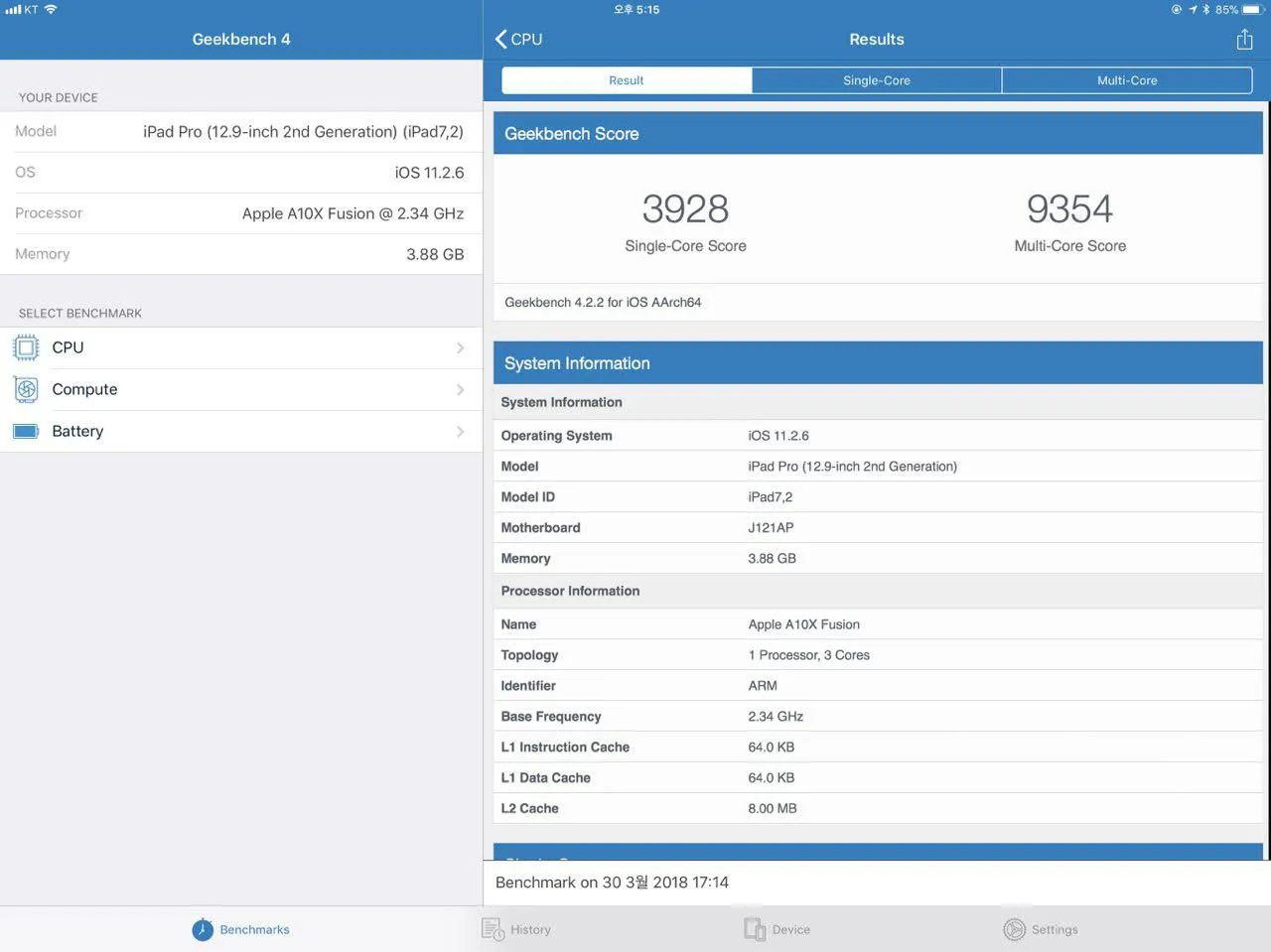1271x952 pixels.
Task: Open the Benchmarks stopwatch icon
Action: point(203,930)
